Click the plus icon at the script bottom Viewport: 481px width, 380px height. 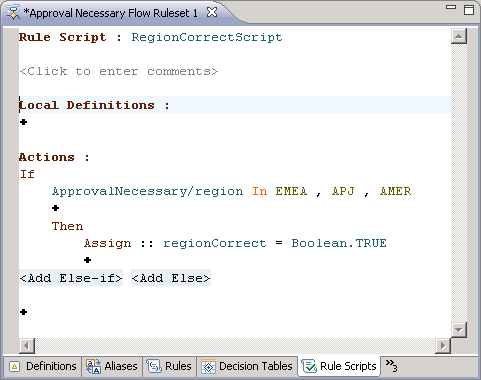coord(23,312)
